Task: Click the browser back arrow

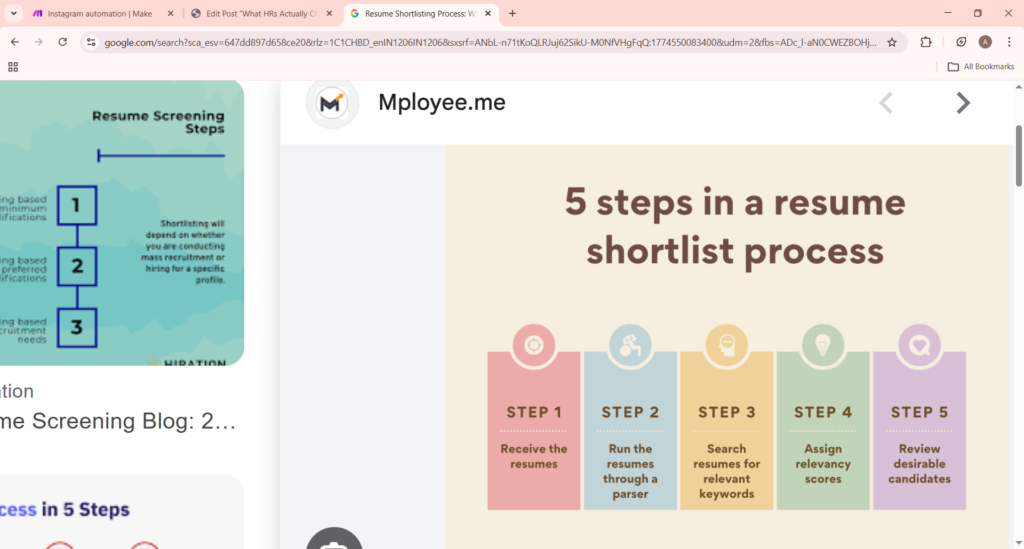Action: pos(15,42)
